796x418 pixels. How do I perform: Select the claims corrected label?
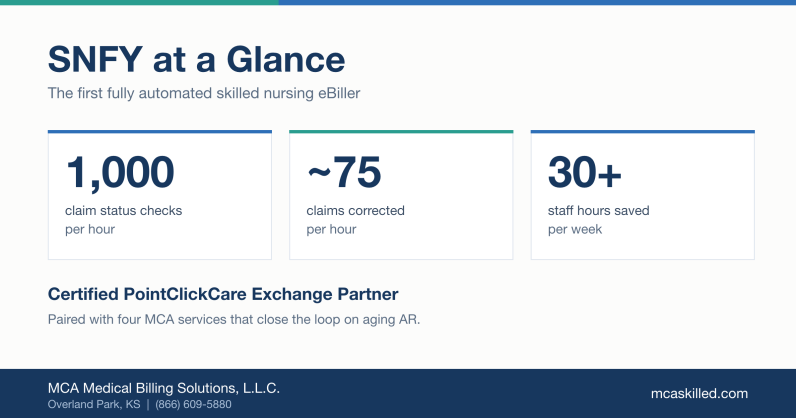click(355, 210)
